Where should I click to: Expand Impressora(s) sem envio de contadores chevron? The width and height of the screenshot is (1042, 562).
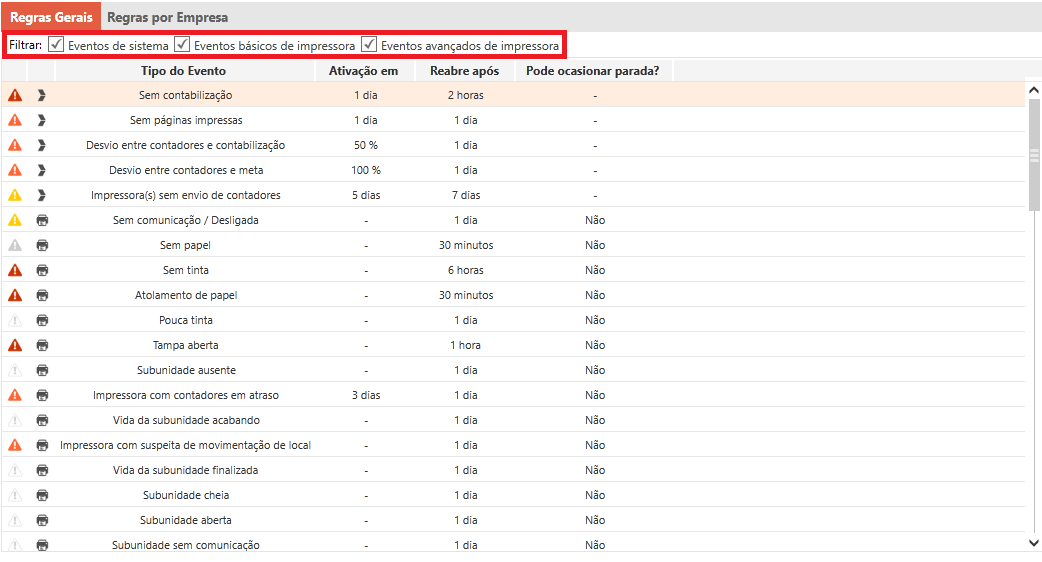pyautogui.click(x=42, y=195)
